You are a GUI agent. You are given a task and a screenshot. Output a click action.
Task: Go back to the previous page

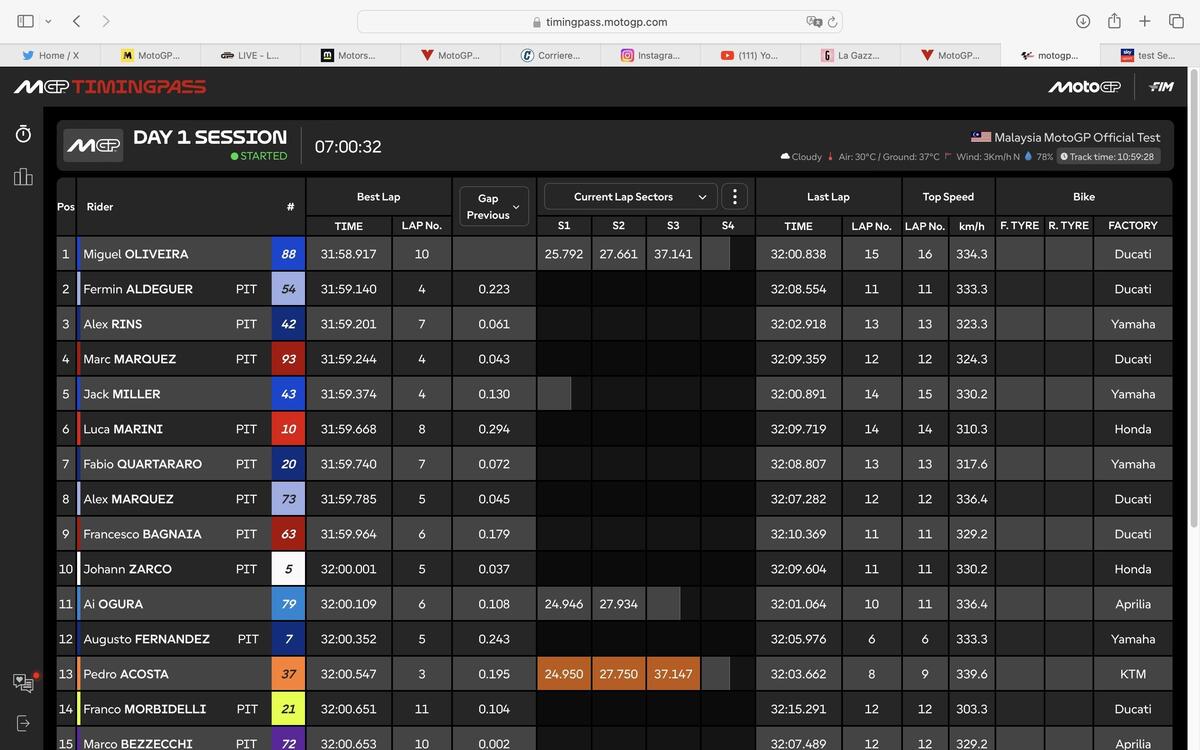point(77,21)
